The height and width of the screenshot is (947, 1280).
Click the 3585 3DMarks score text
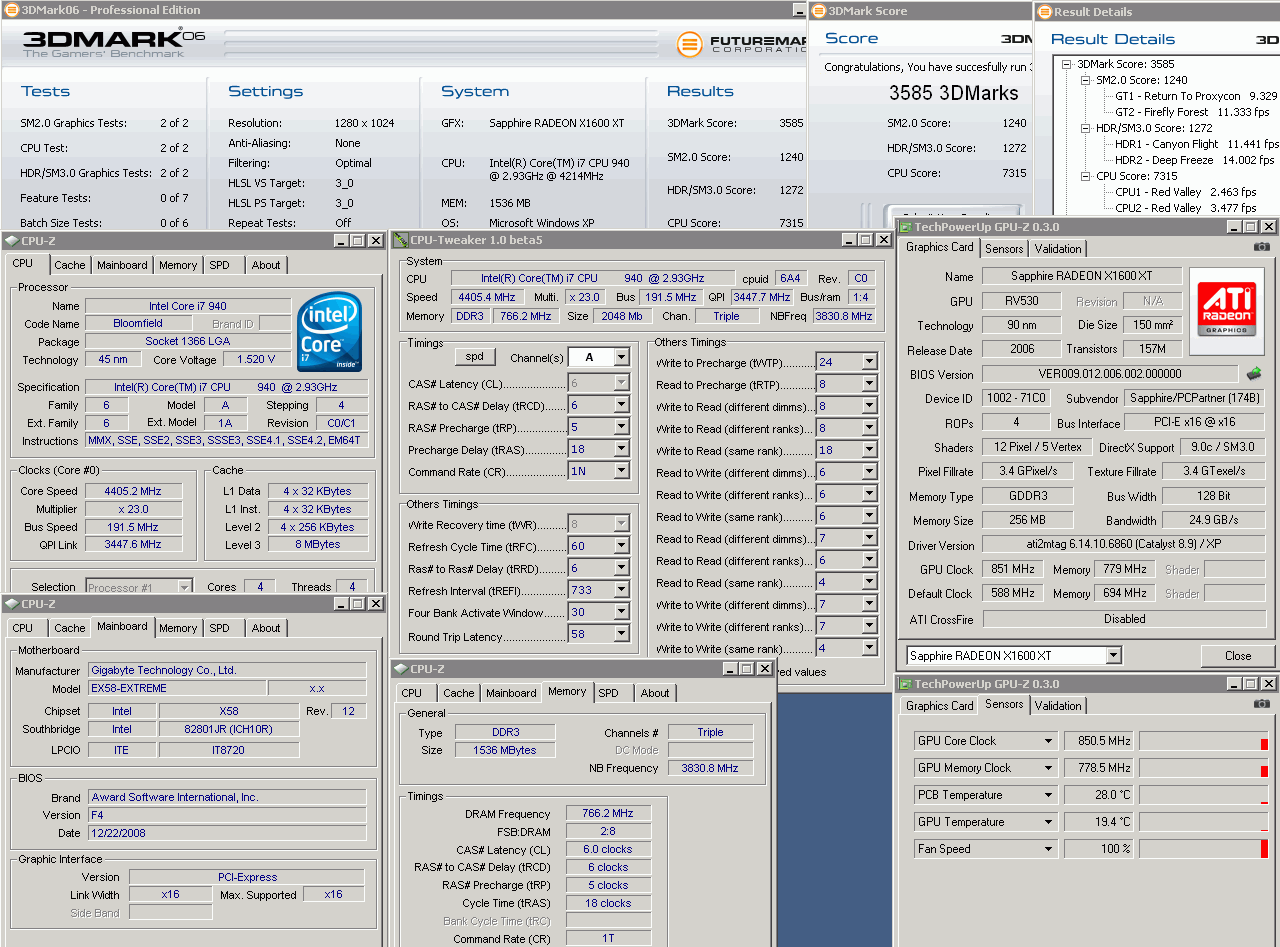tap(954, 93)
